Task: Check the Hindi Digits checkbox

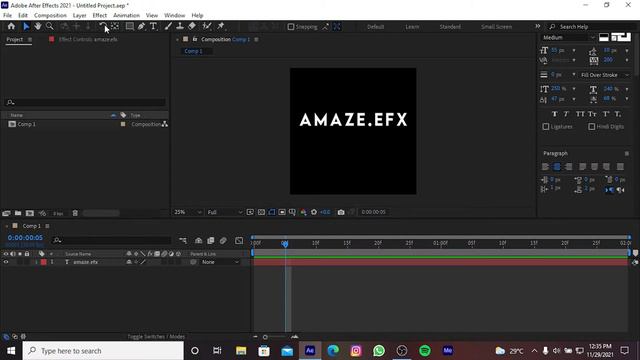Action: pyautogui.click(x=591, y=127)
